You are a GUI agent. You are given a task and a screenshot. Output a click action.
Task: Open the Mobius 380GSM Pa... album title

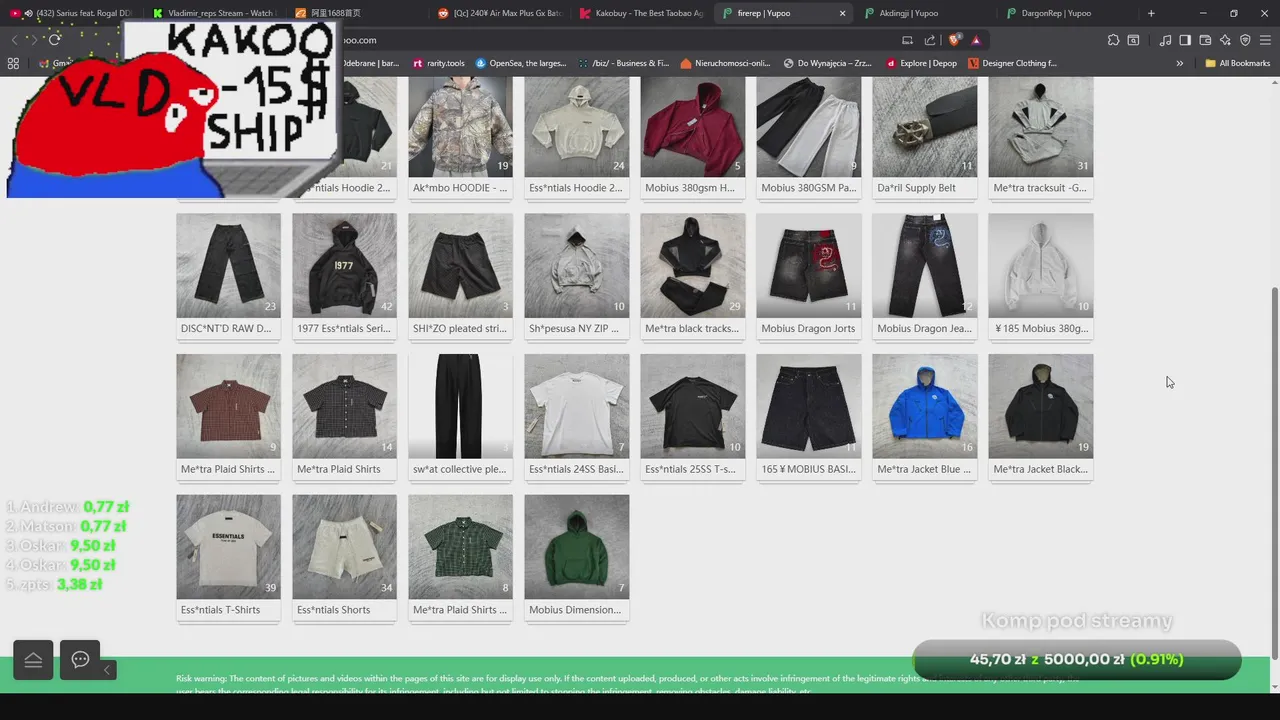click(x=808, y=188)
